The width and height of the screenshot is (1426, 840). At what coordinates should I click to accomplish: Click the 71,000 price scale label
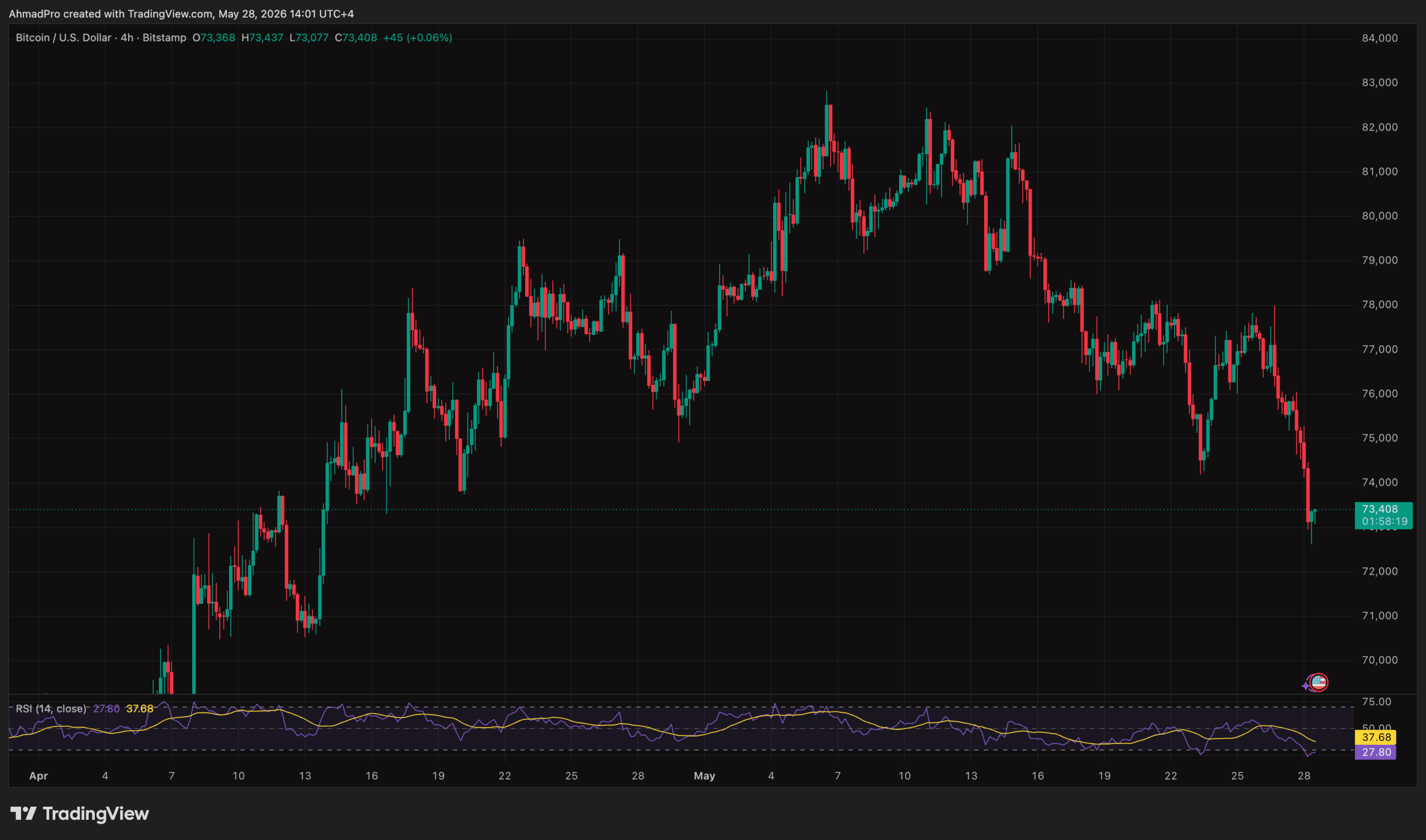pos(1380,616)
